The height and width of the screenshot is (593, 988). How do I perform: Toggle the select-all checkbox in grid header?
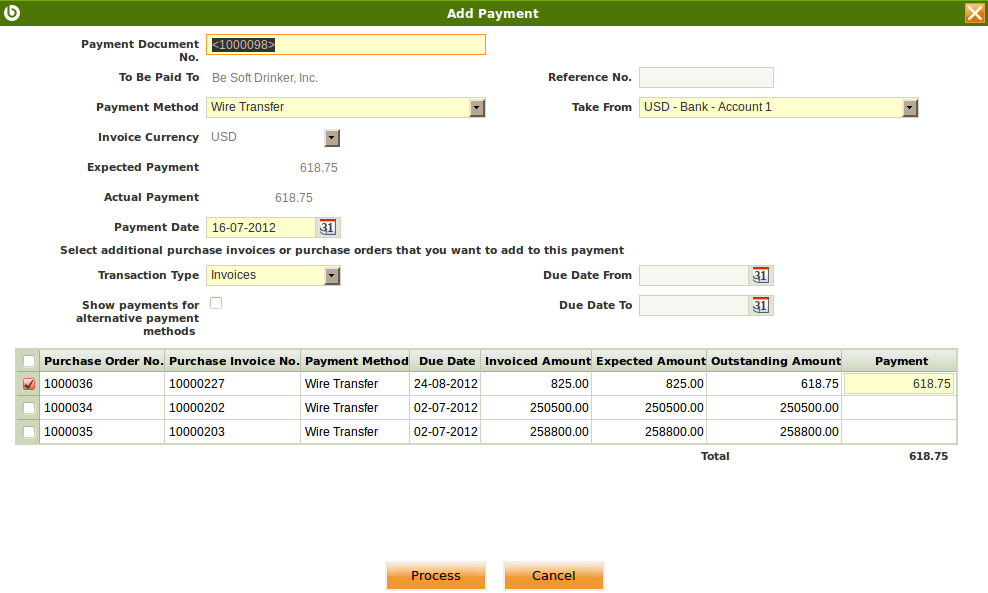(29, 361)
